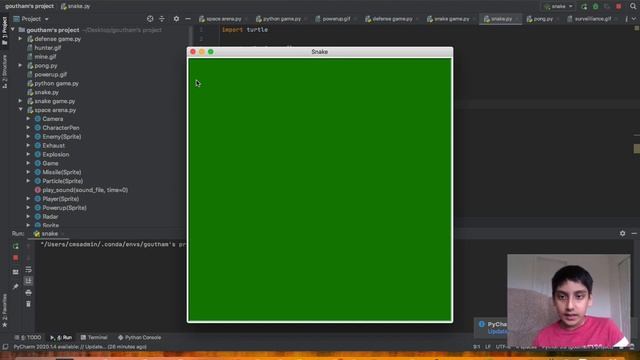This screenshot has width=640, height=360.
Task: Open the Project view selector dropdown
Action: 31,19
